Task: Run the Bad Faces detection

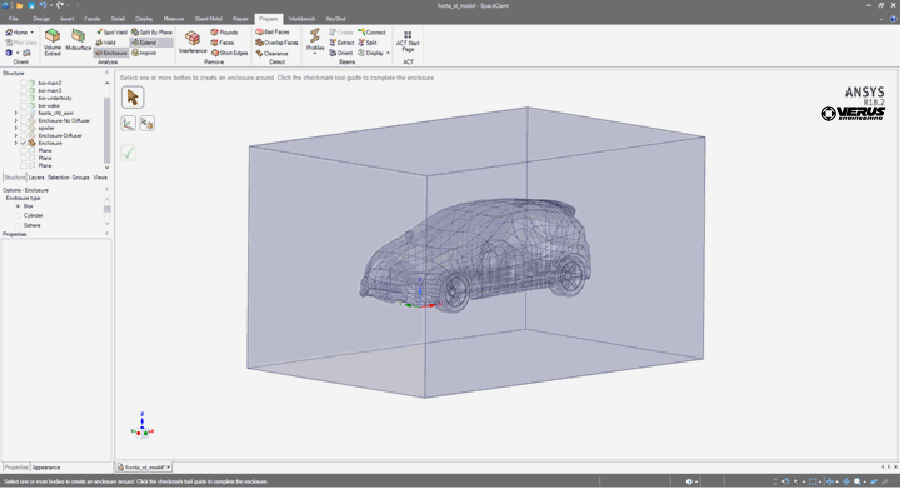Action: pos(273,32)
